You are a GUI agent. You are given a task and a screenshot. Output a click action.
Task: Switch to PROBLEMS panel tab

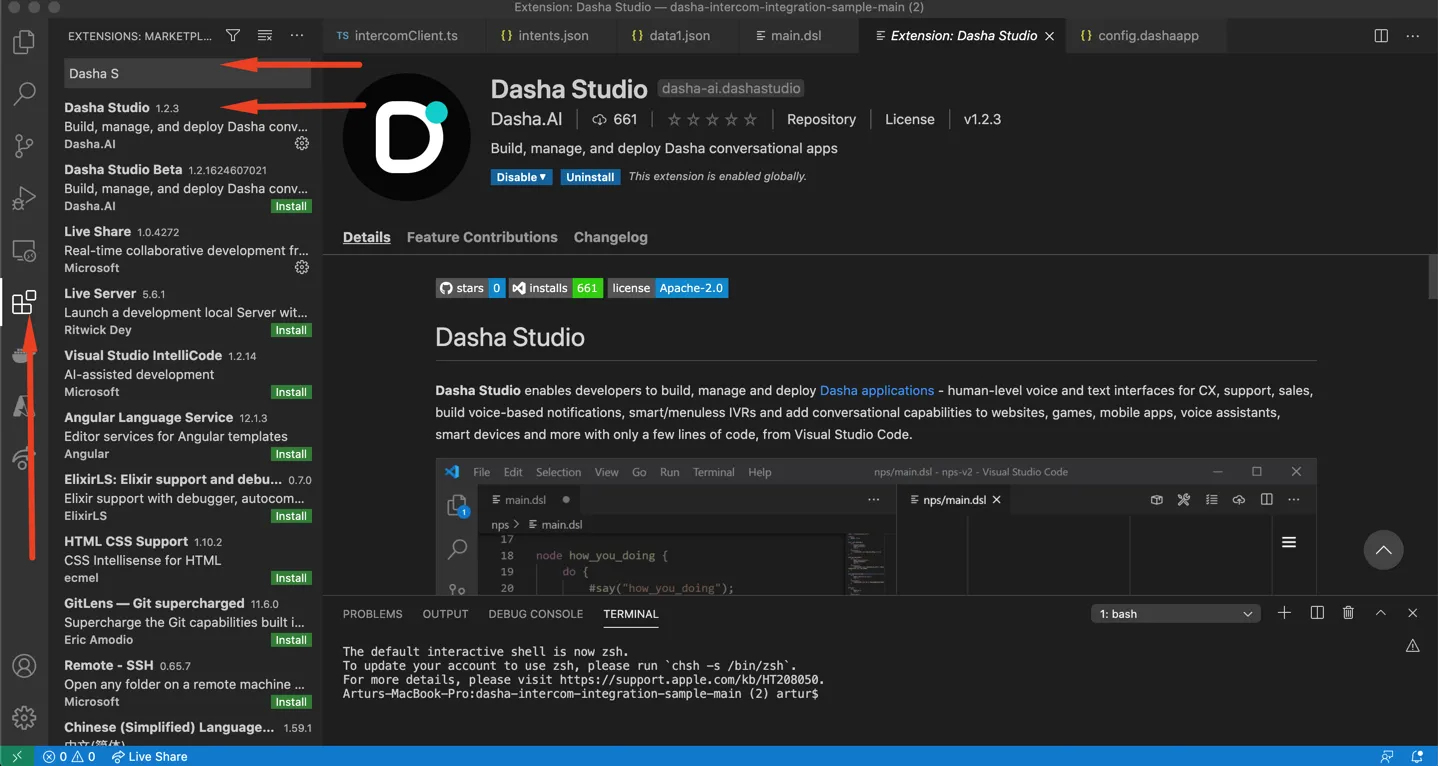373,614
